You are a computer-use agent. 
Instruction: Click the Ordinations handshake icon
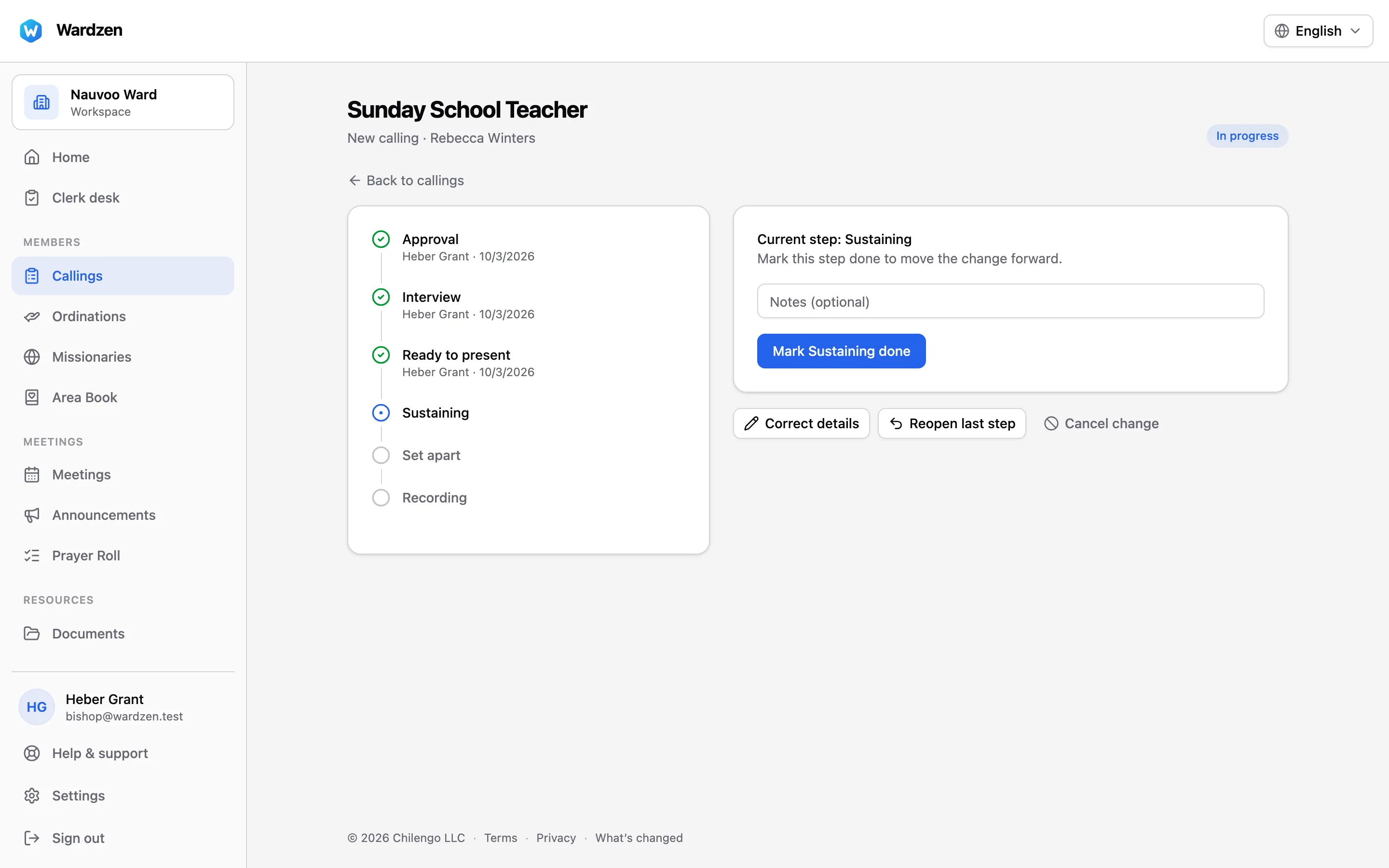pyautogui.click(x=31, y=316)
